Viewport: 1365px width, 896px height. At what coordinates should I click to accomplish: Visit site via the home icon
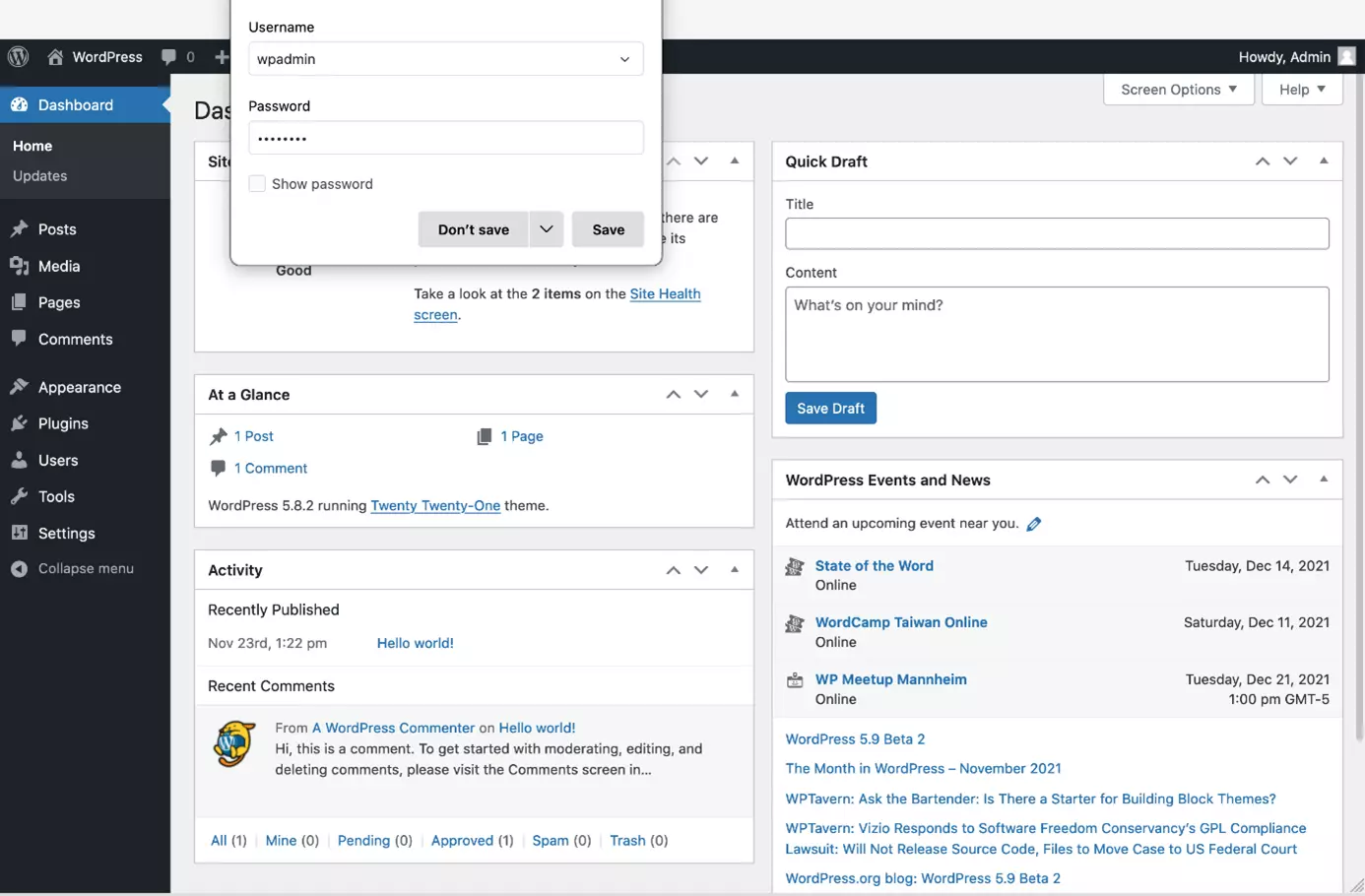[x=55, y=56]
